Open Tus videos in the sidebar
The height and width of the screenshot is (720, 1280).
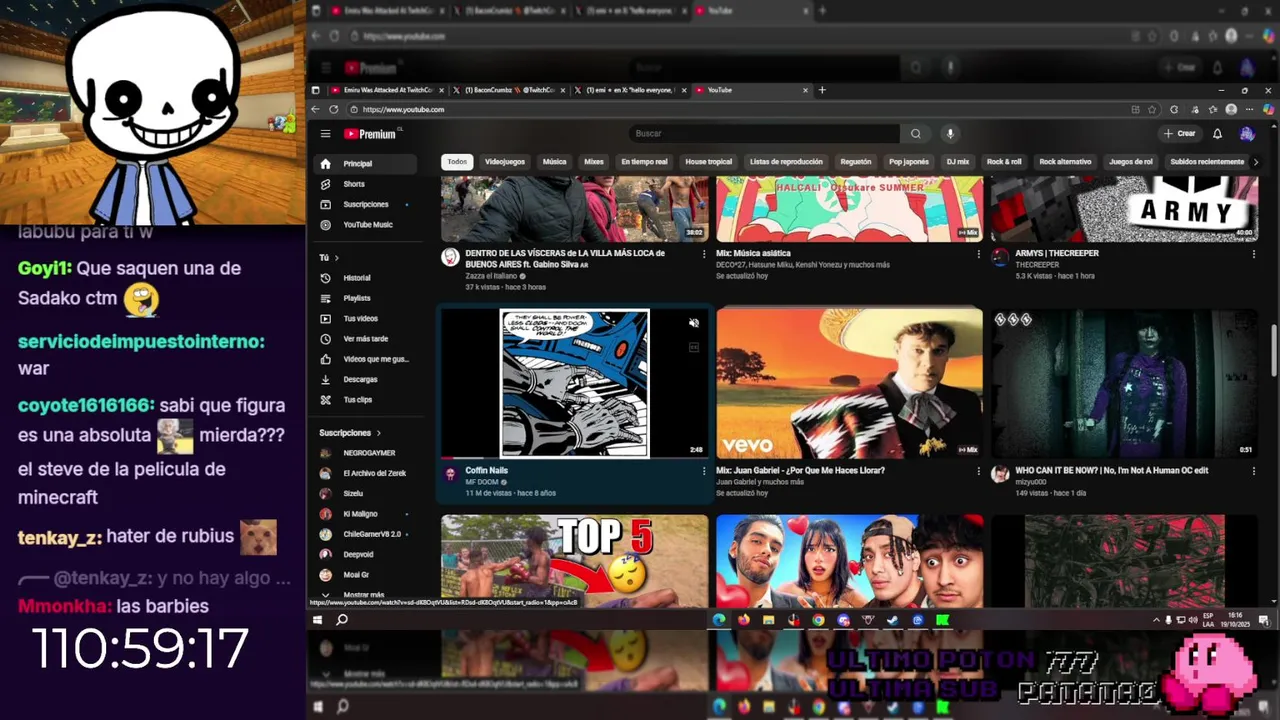coord(366,319)
